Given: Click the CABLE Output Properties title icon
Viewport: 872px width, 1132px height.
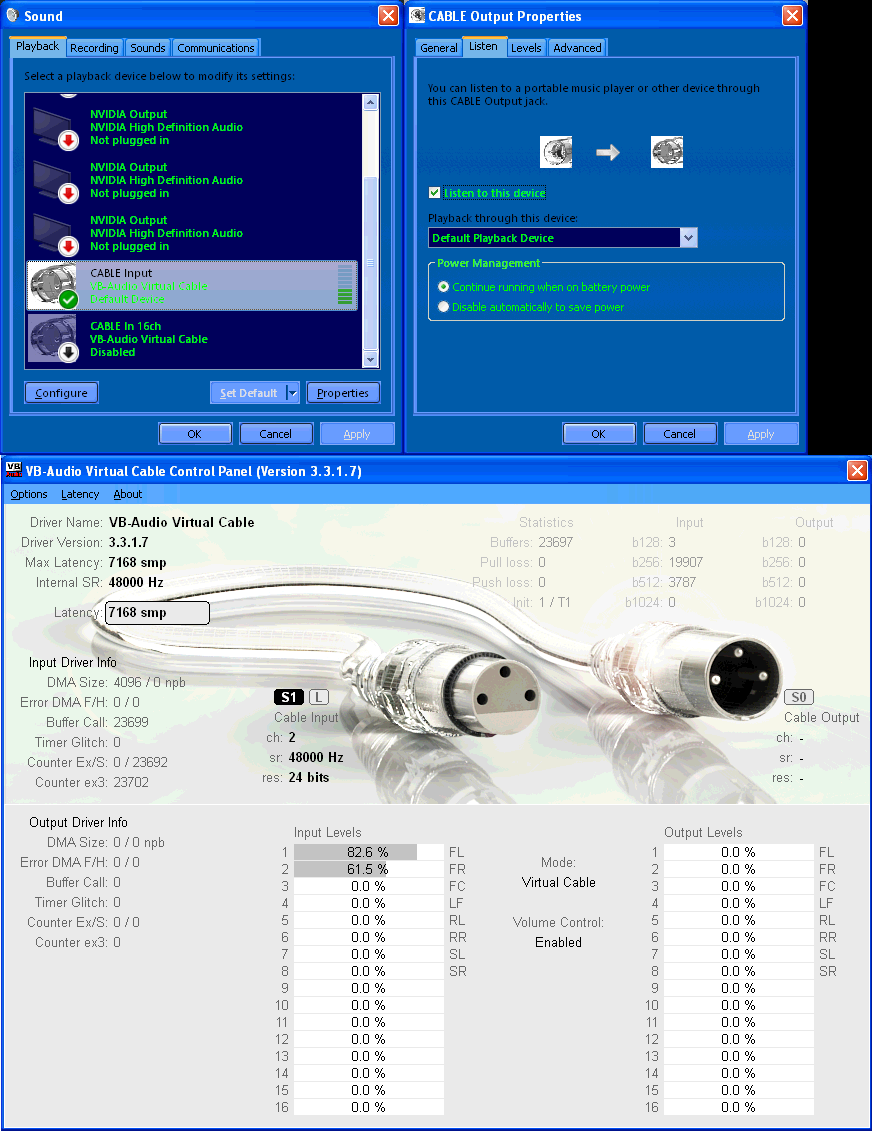Looking at the screenshot, I should (417, 15).
